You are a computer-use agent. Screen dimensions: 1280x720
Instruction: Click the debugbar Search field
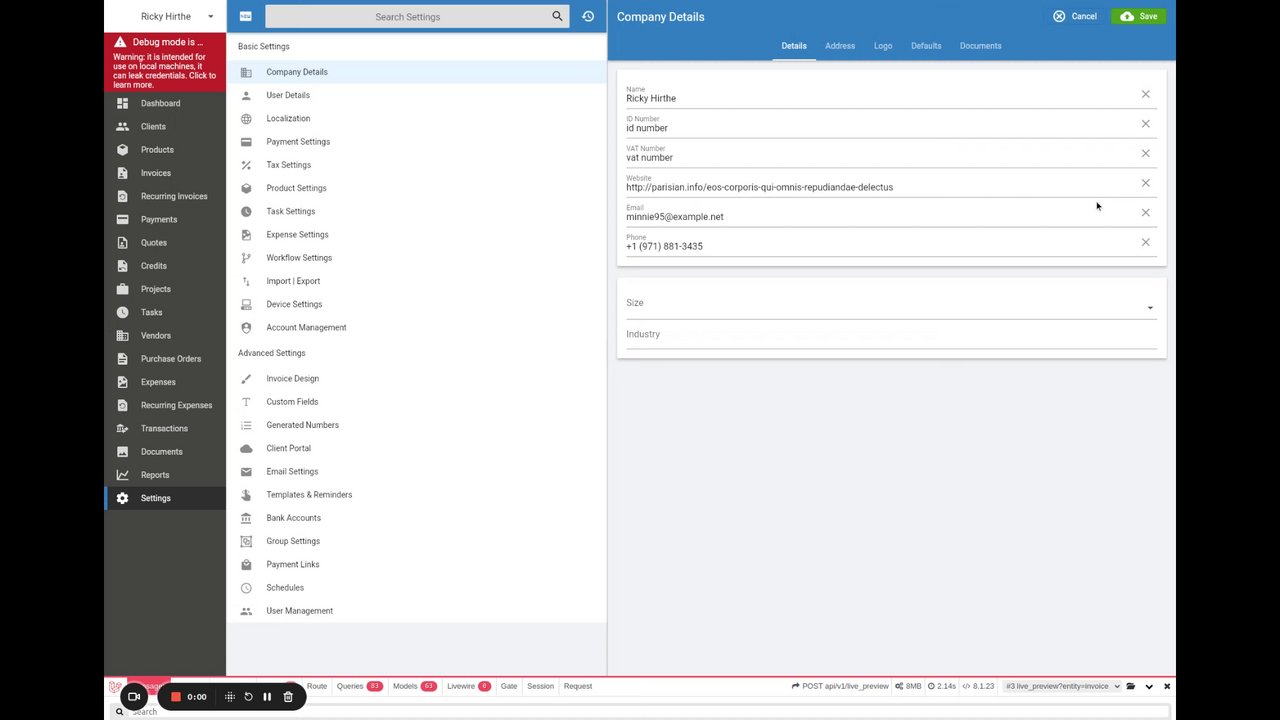pos(640,712)
